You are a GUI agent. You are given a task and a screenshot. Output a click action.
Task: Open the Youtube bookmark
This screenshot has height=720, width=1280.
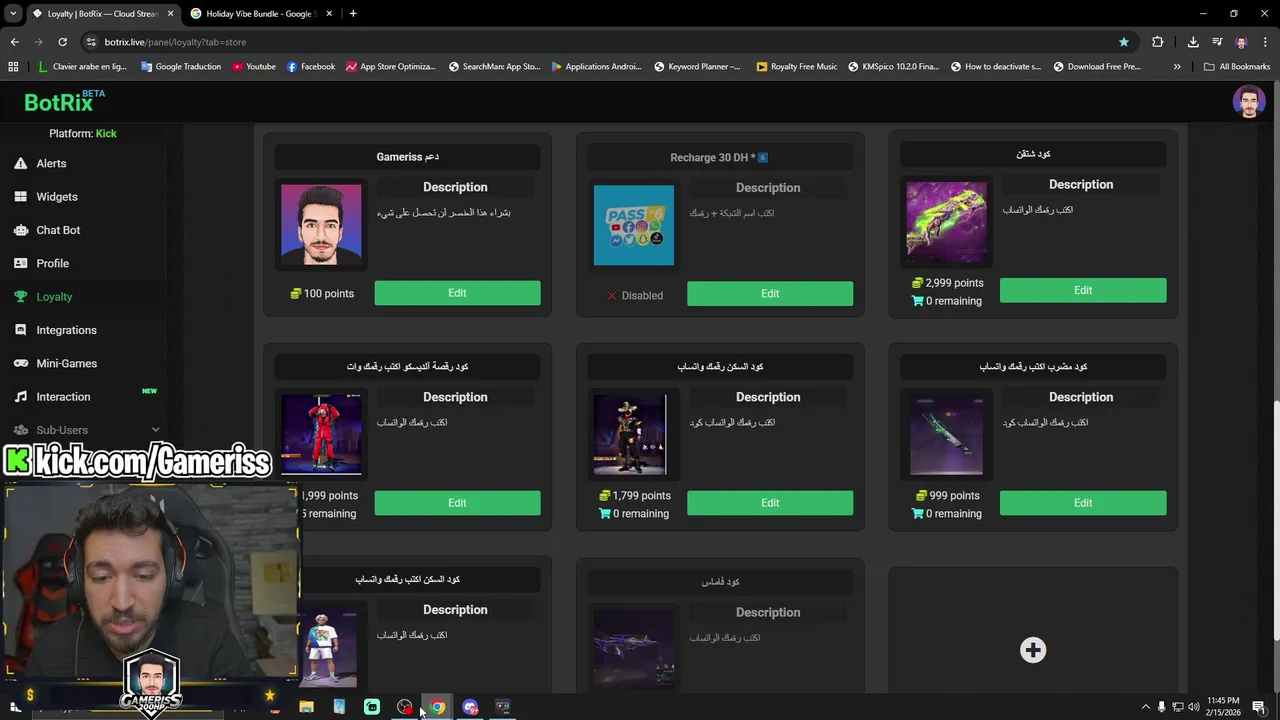[254, 67]
